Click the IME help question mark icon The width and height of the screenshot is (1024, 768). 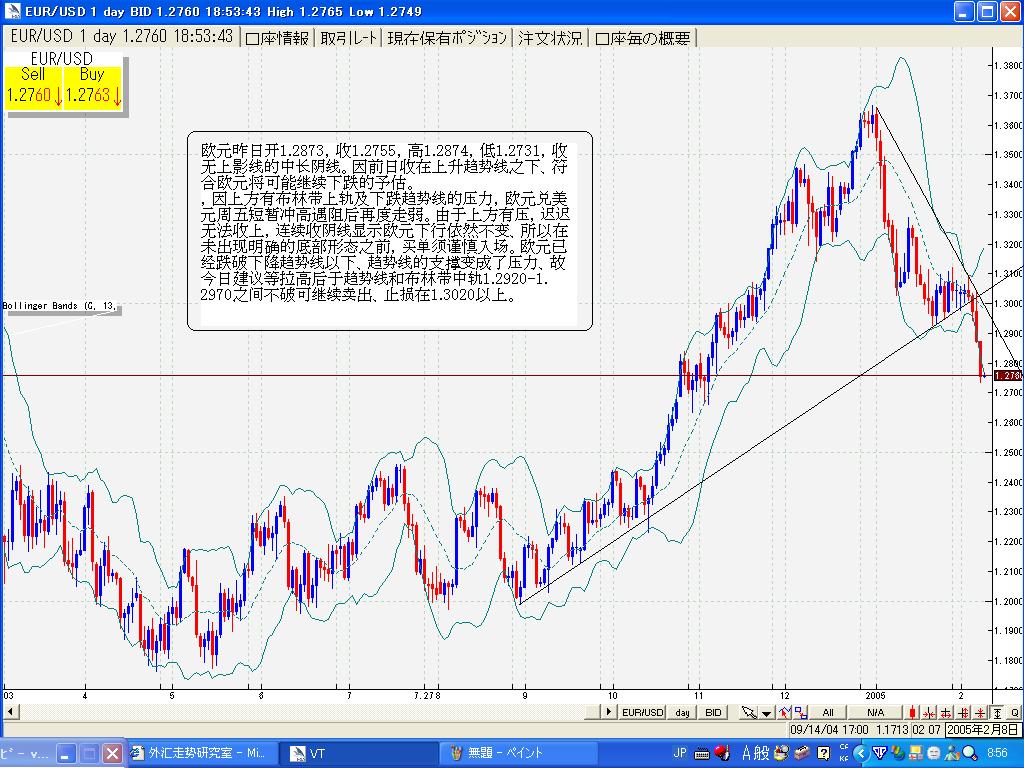click(824, 753)
